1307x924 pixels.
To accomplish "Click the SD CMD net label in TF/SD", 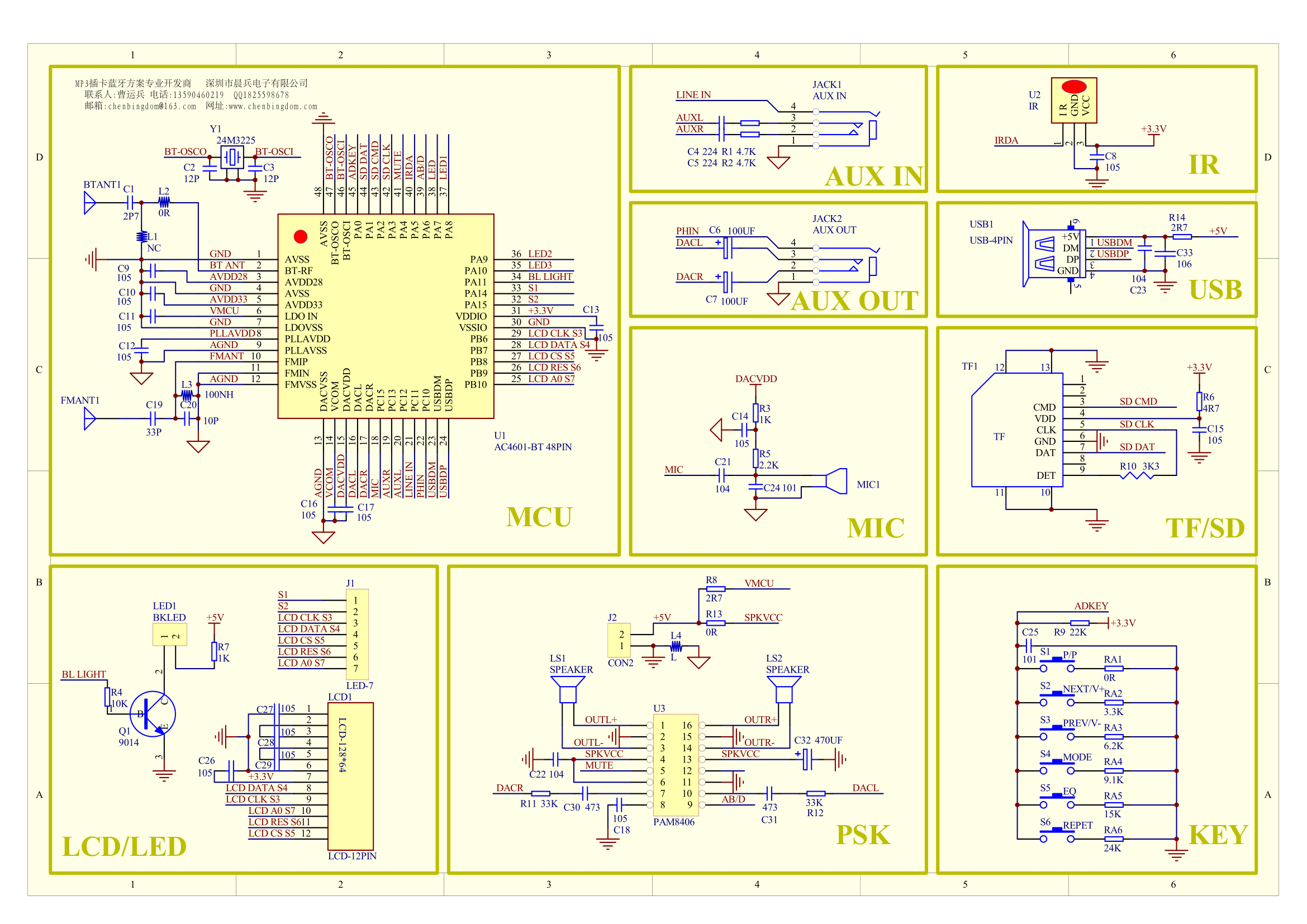I will (x=1138, y=402).
